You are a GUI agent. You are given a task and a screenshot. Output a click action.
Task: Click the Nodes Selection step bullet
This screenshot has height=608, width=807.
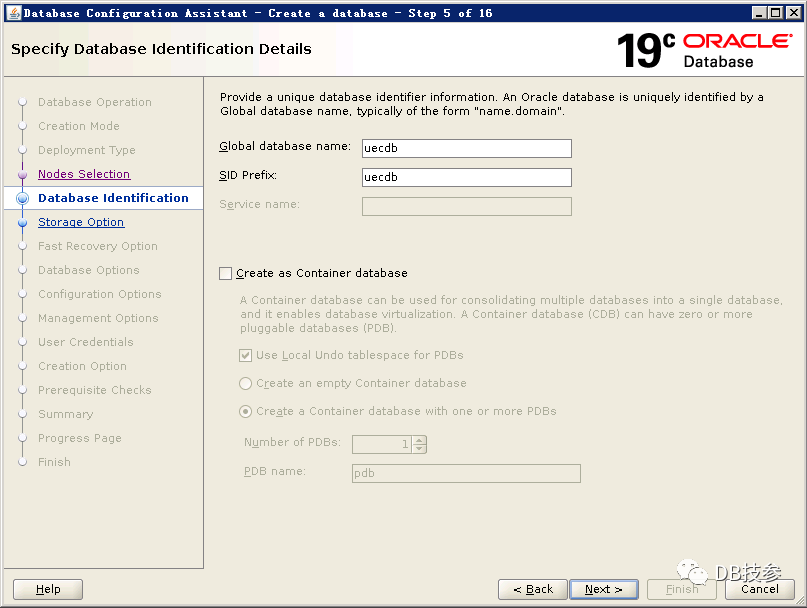tap(22, 175)
